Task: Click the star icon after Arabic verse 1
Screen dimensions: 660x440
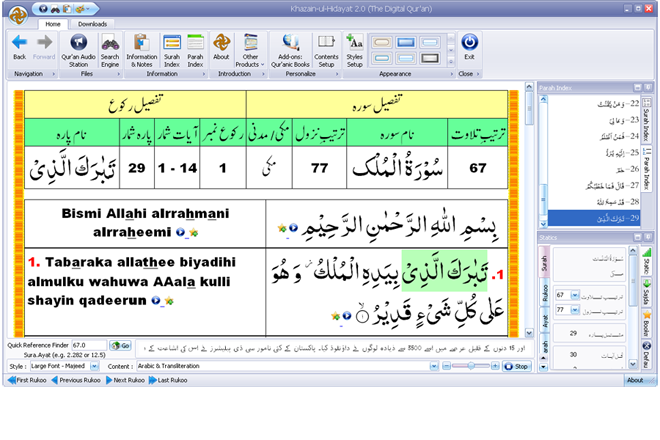Action: point(335,315)
